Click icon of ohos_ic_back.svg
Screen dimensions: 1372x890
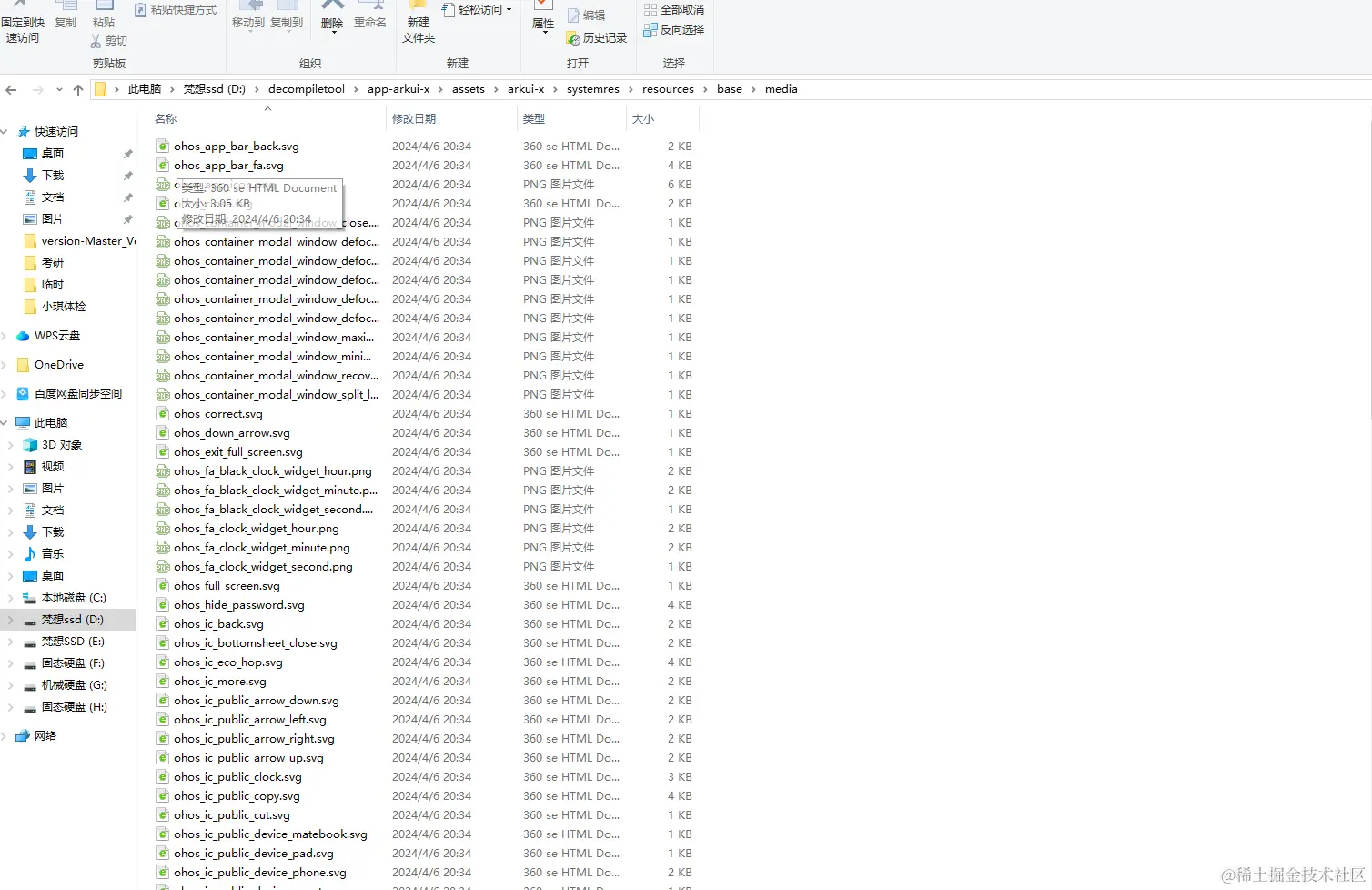(x=163, y=624)
